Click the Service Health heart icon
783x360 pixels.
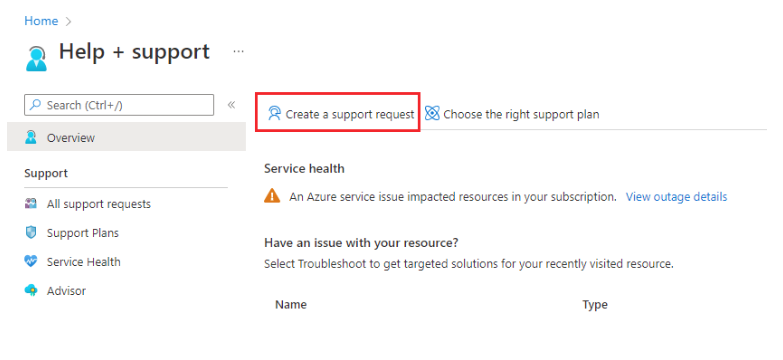[x=30, y=262]
